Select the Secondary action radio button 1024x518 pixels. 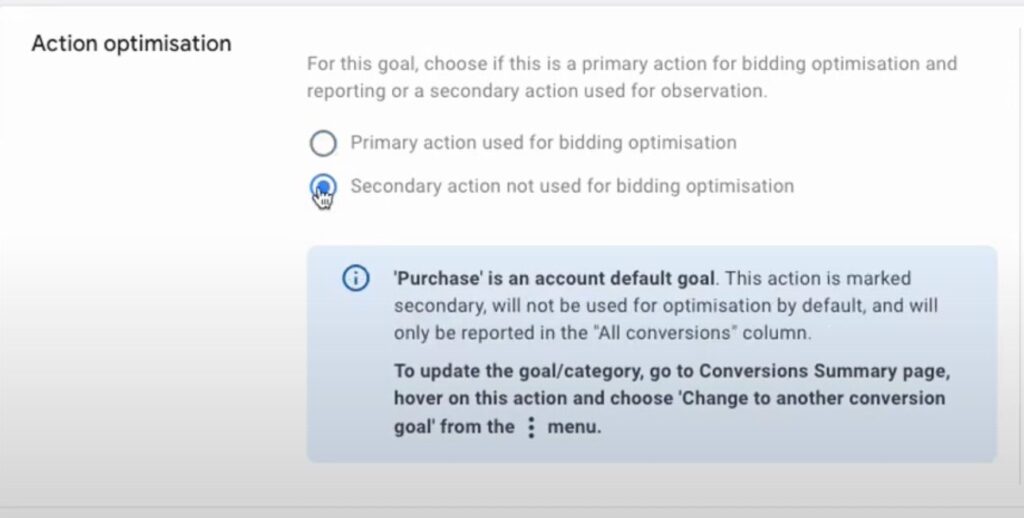[x=323, y=187]
